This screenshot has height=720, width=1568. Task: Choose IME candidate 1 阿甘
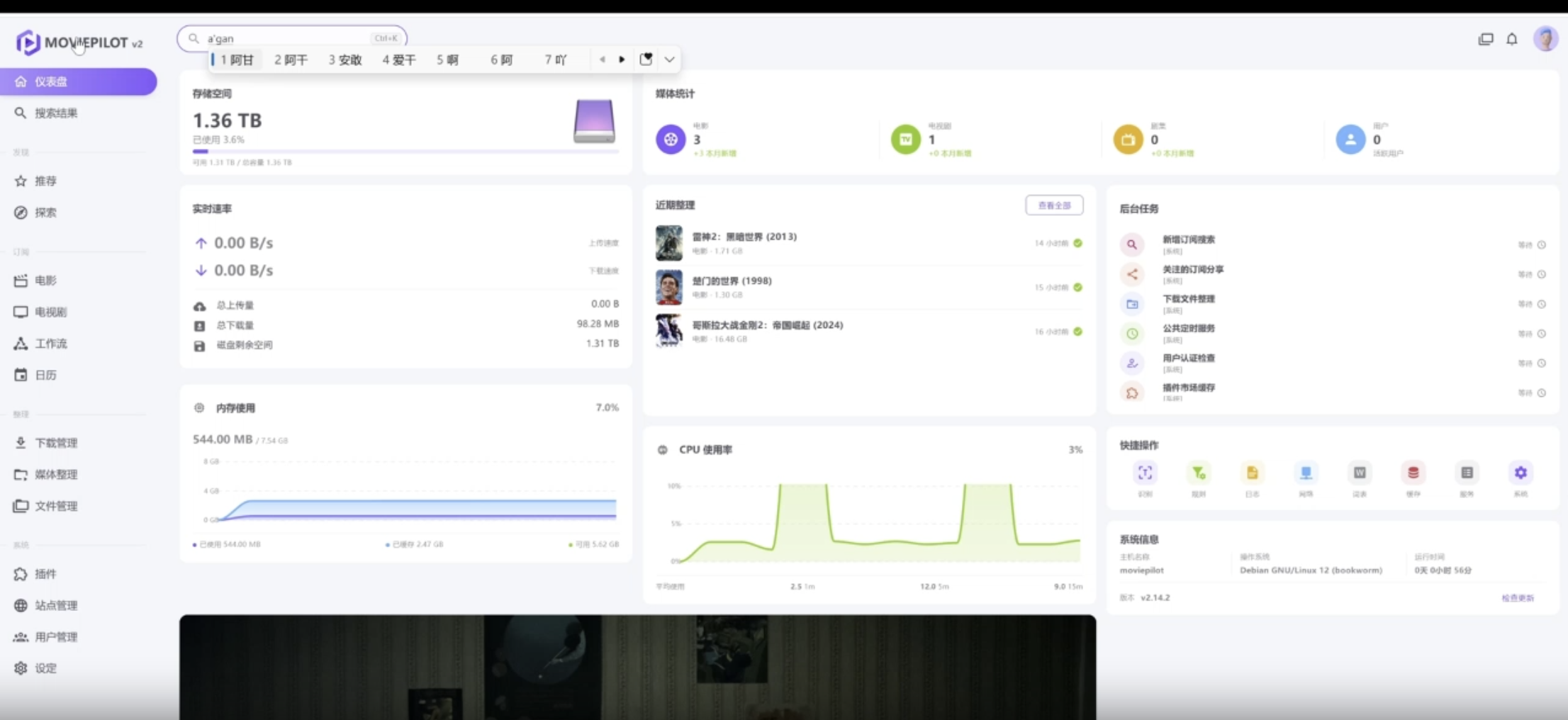click(237, 60)
